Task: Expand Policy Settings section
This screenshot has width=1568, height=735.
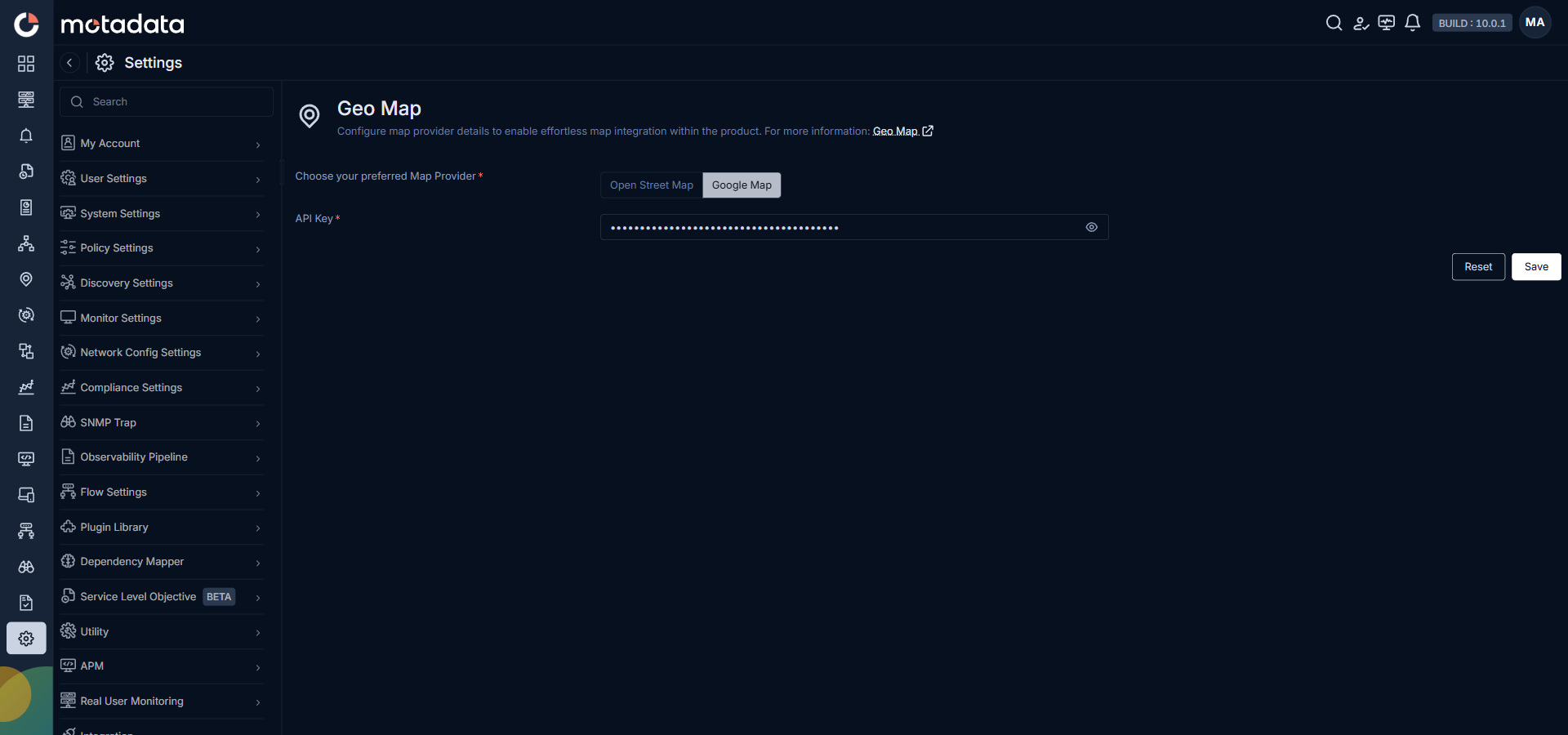Action: pos(162,248)
